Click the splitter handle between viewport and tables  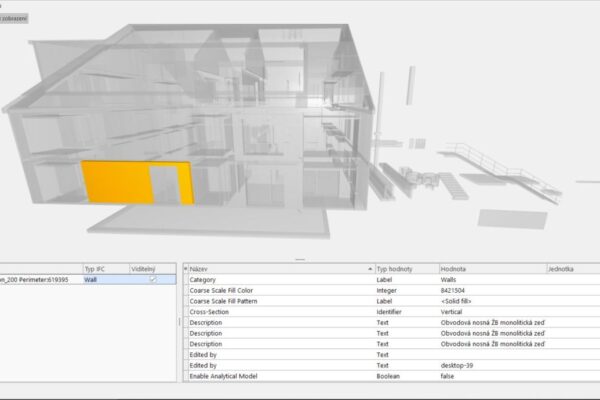[x=299, y=259]
